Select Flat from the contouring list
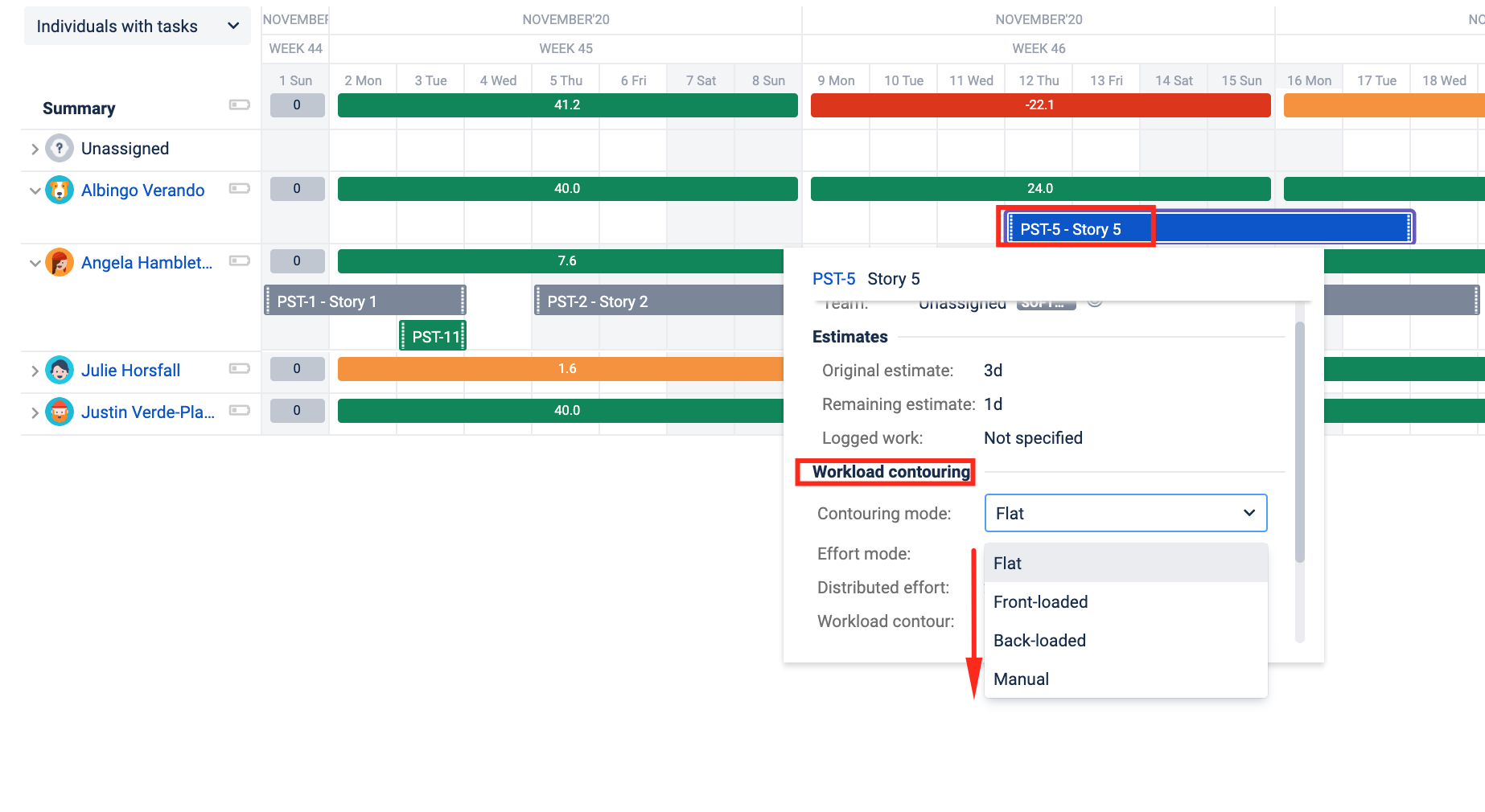Screen dimensions: 1485x812 point(1125,563)
